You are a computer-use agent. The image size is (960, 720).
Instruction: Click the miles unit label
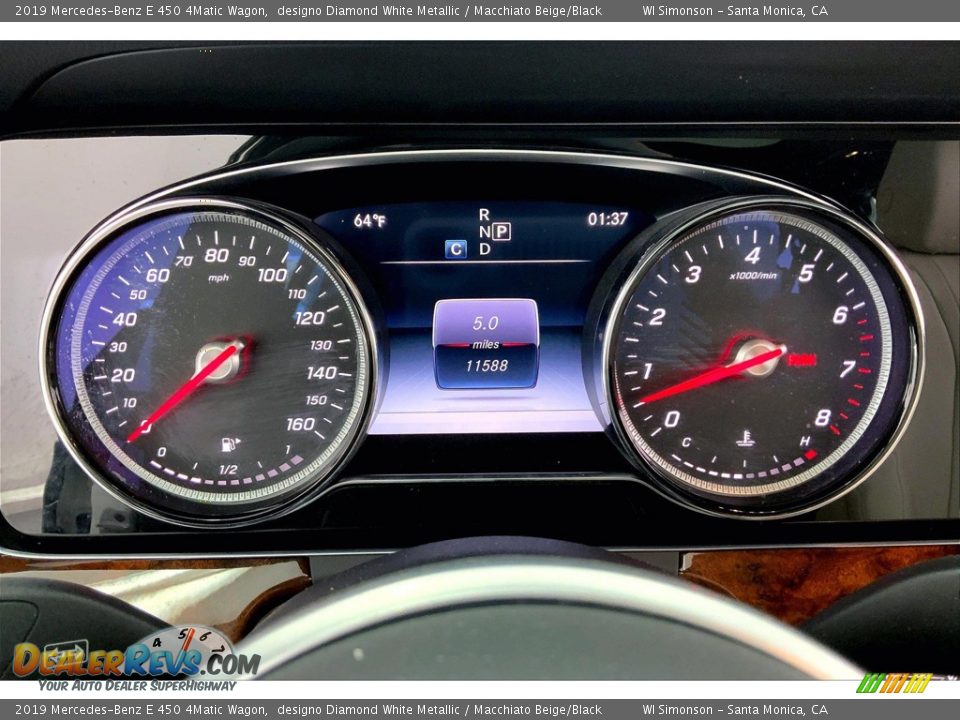(x=486, y=345)
